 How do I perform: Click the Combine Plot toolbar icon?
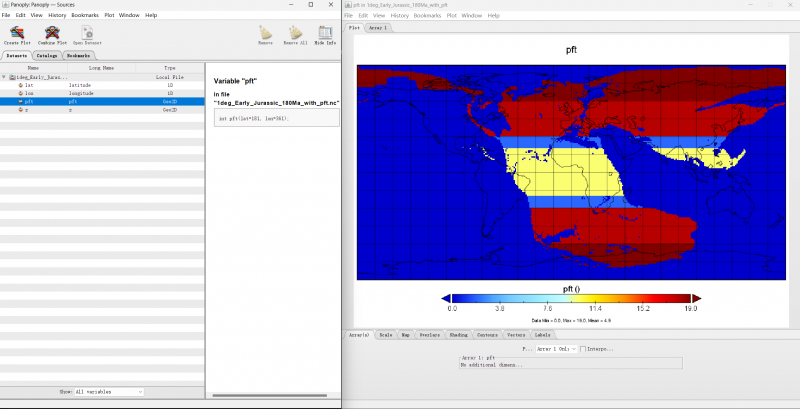coord(52,33)
